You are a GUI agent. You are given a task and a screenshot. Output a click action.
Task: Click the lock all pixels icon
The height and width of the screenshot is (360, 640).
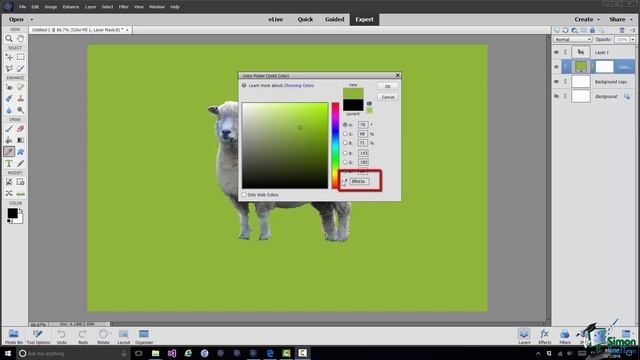pos(593,30)
